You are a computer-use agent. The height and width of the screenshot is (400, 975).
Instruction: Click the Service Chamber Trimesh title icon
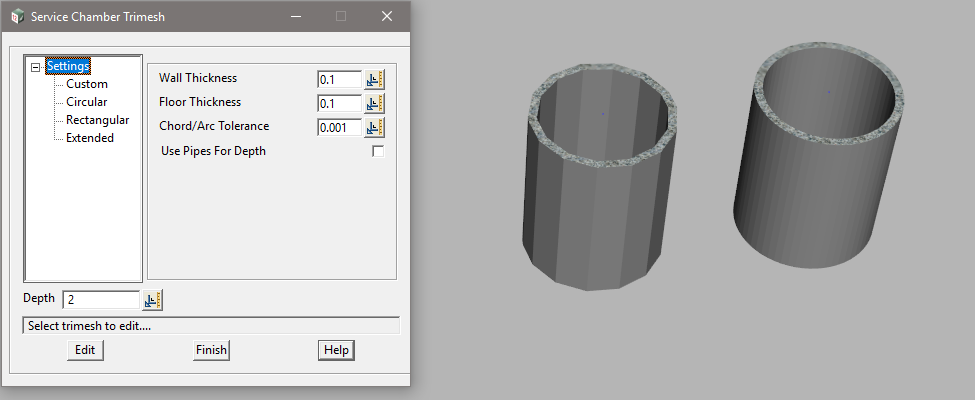point(17,16)
